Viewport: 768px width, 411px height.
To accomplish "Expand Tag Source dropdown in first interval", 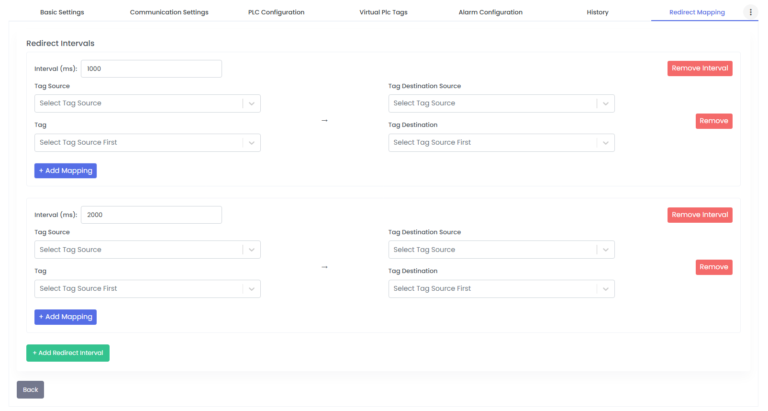I will (147, 103).
